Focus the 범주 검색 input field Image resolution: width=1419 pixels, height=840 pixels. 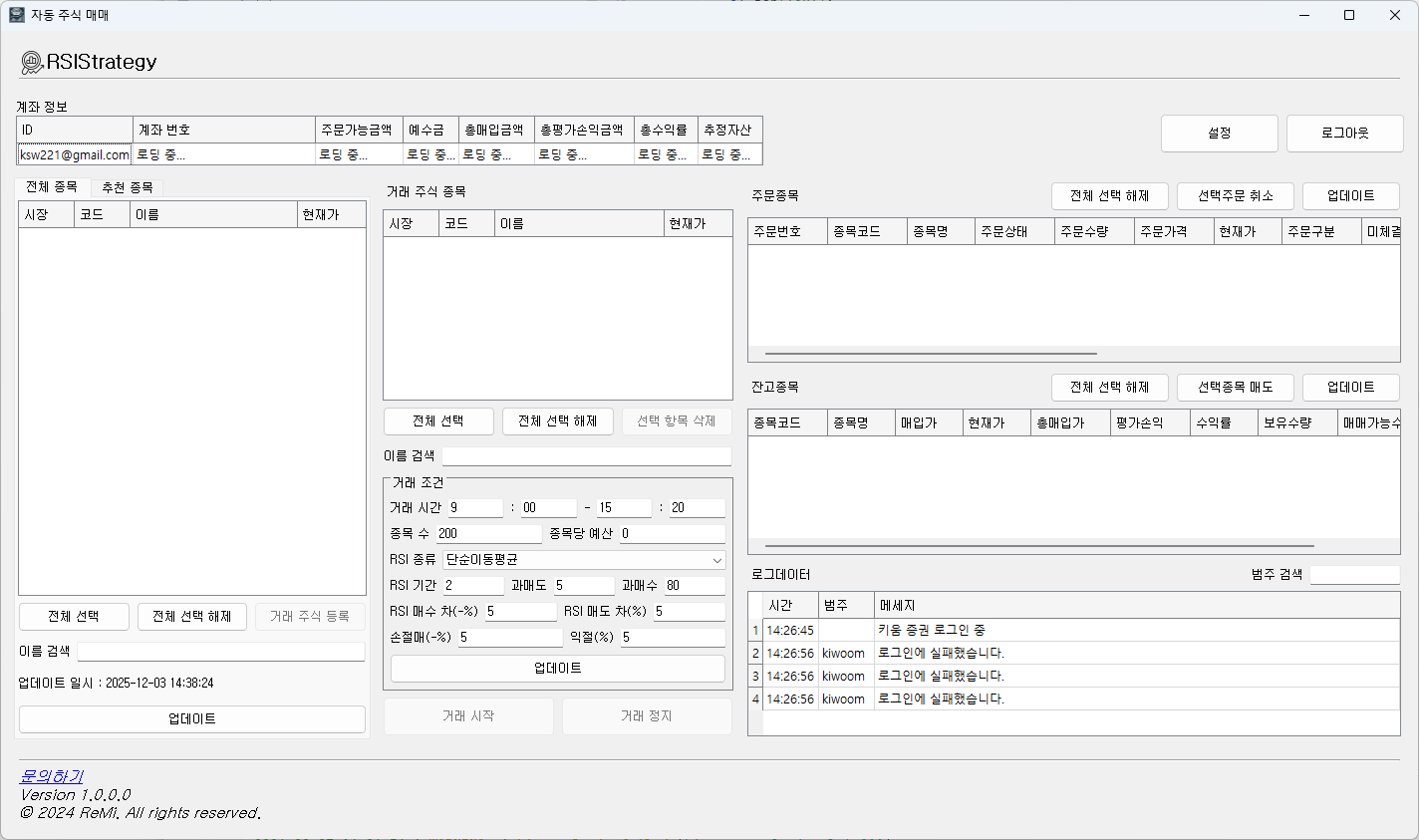point(1355,575)
